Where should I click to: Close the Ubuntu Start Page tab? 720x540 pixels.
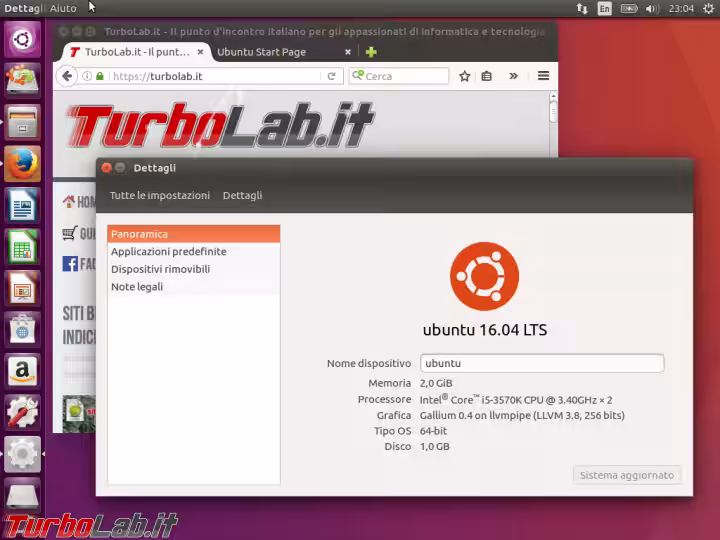tap(348, 52)
